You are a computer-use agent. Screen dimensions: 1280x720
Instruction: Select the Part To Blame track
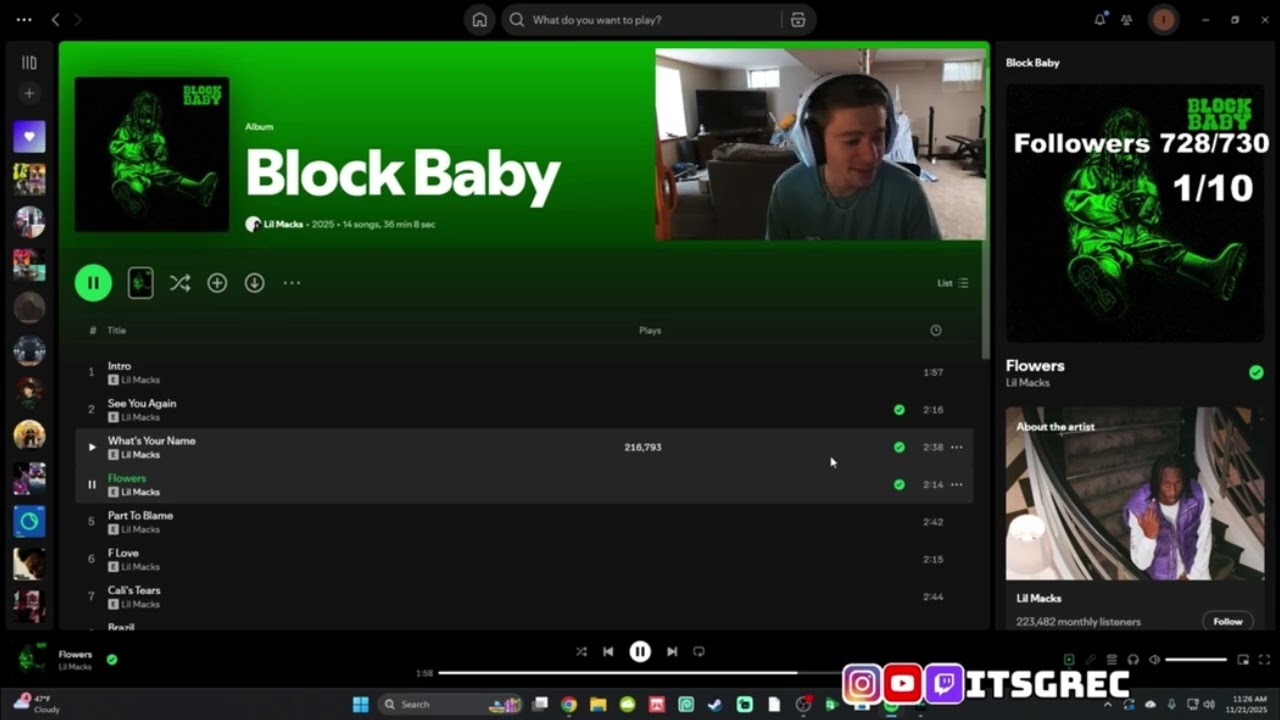pos(524,522)
